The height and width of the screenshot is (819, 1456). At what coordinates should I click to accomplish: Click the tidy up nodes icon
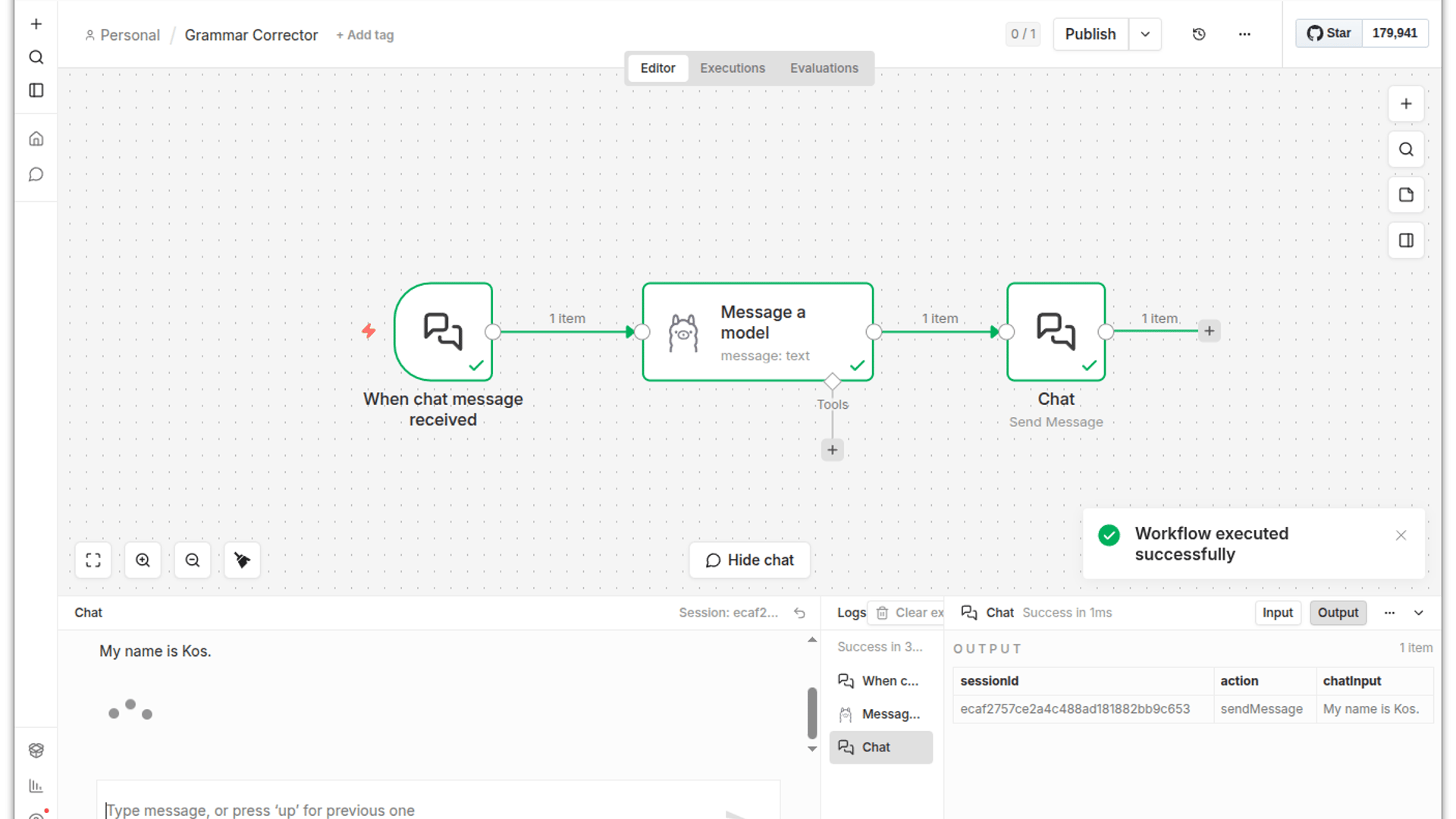point(242,560)
